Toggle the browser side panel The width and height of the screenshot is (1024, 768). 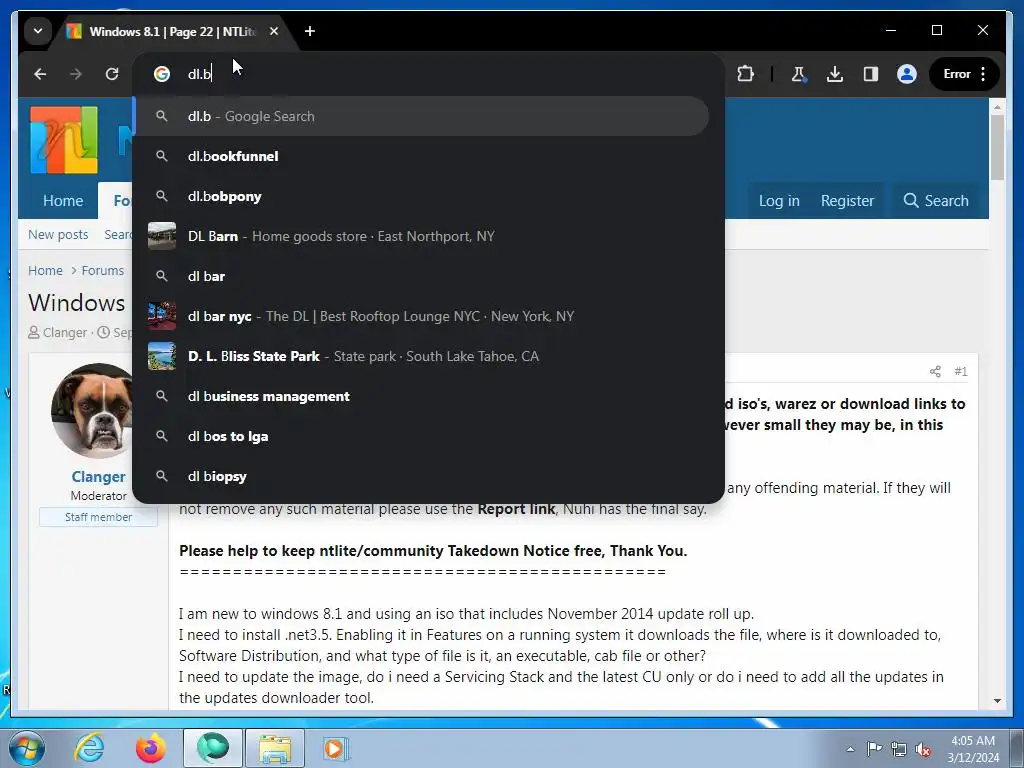tap(871, 74)
